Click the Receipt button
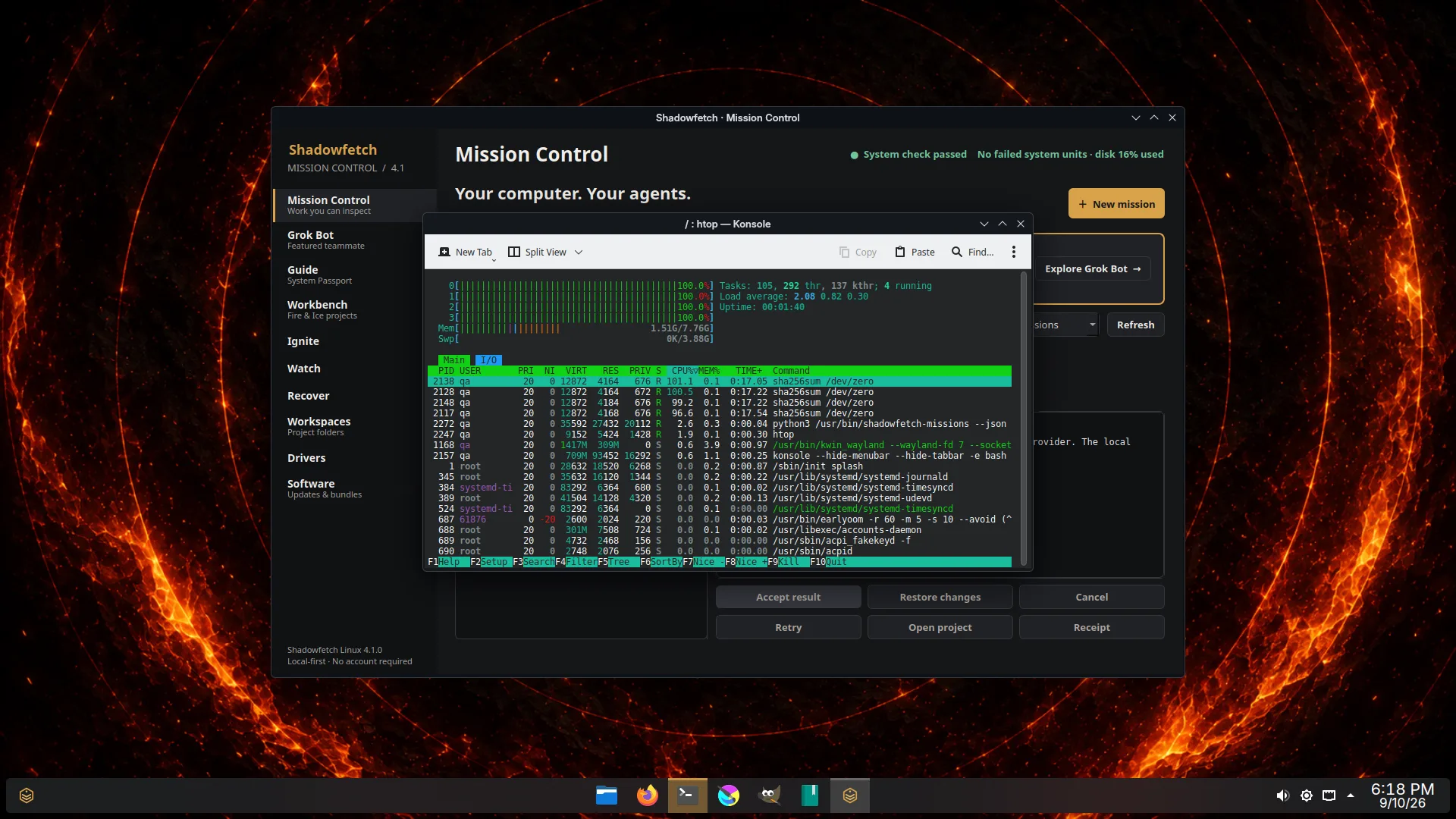The width and height of the screenshot is (1456, 819). (1091, 627)
